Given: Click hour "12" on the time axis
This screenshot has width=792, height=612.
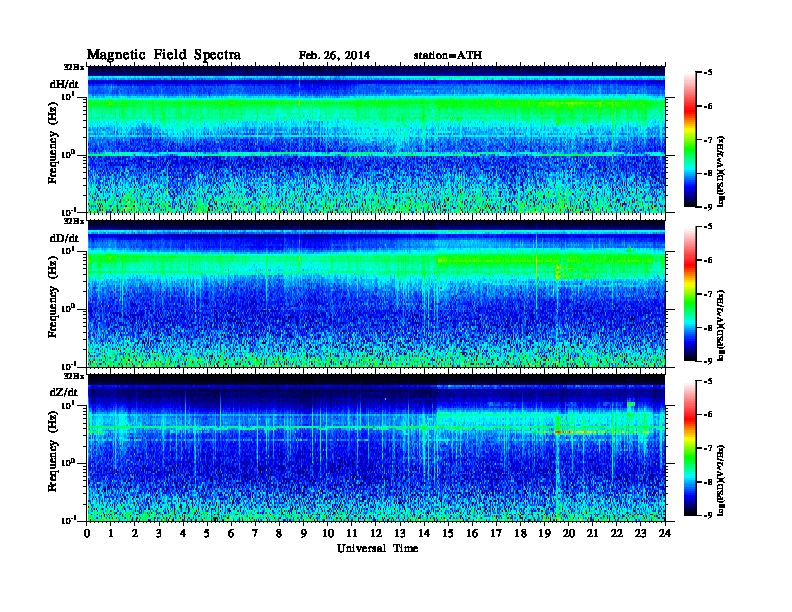Looking at the screenshot, I should 376,533.
